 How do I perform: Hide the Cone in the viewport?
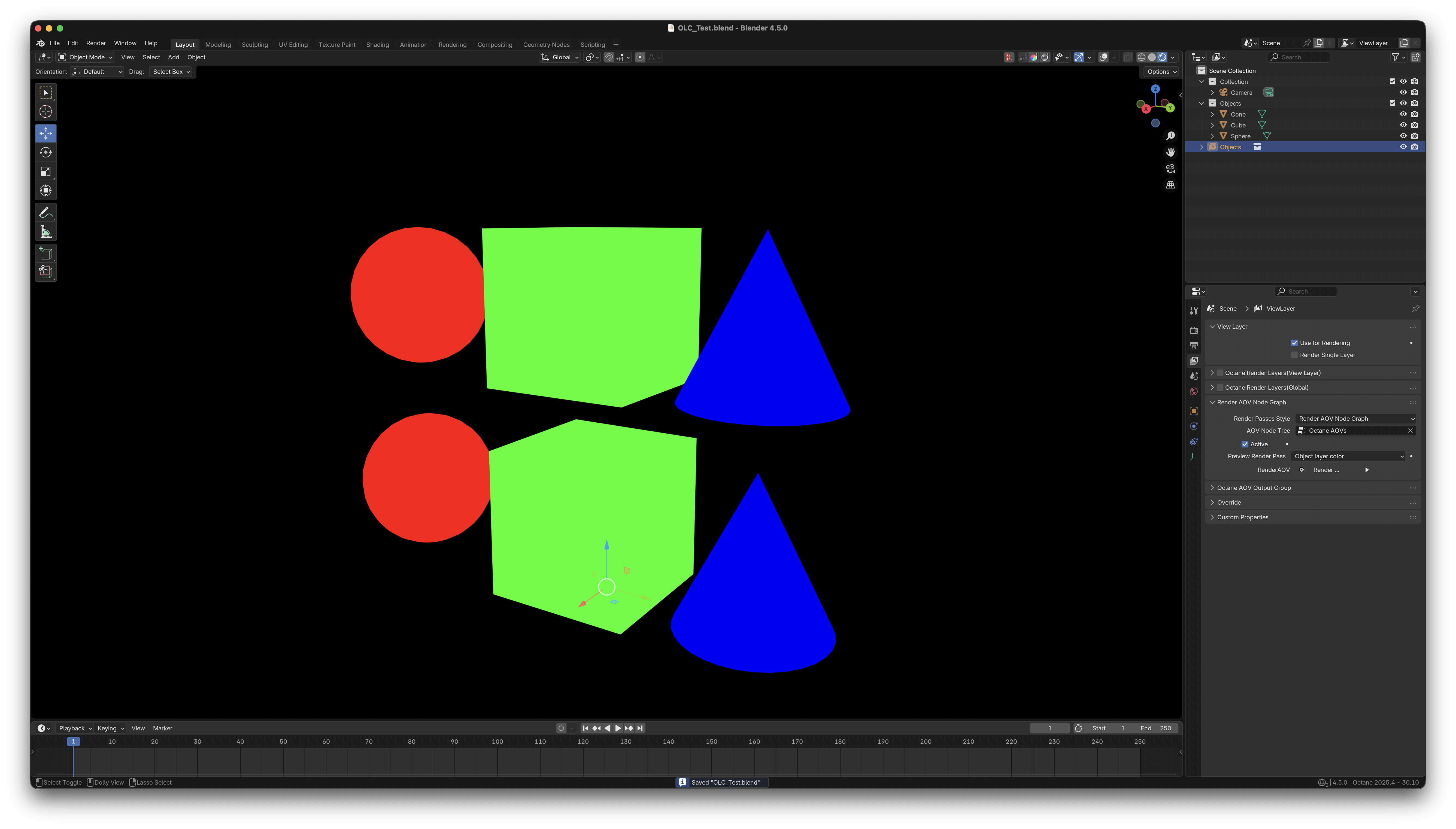[1403, 114]
